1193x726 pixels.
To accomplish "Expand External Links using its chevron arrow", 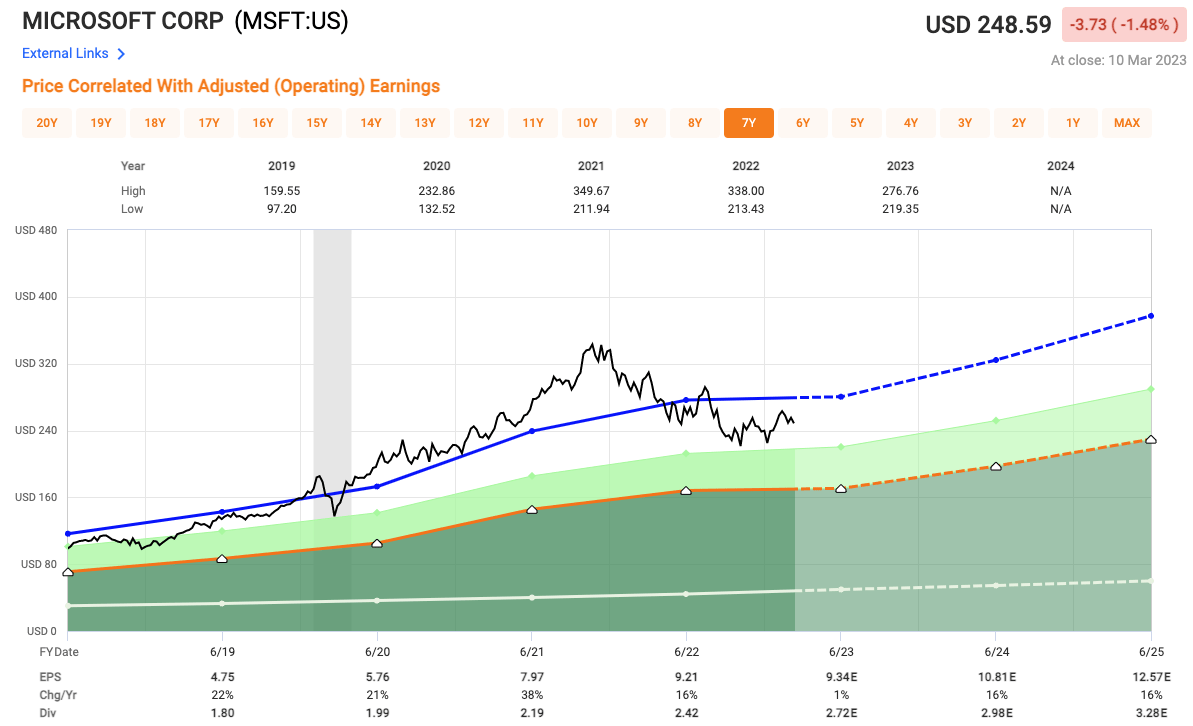I will point(123,54).
